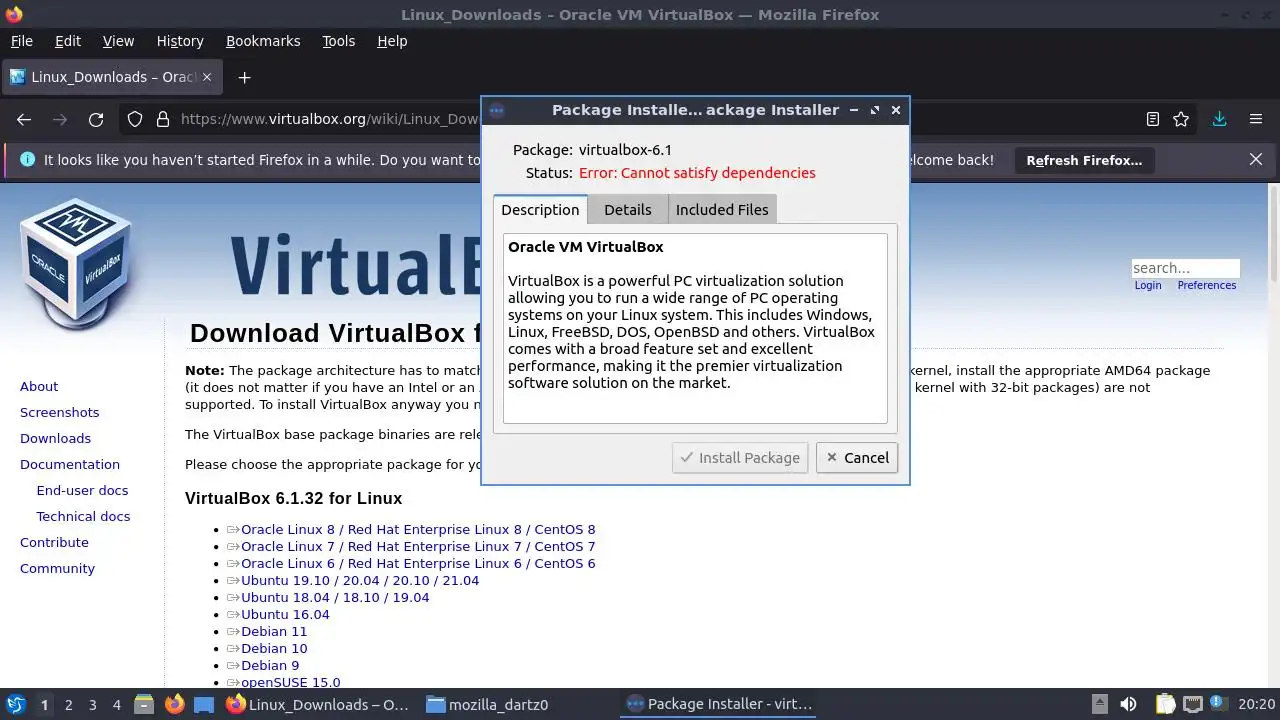Download the Oracle Linux 7 / CentOS 7 package

coord(418,546)
